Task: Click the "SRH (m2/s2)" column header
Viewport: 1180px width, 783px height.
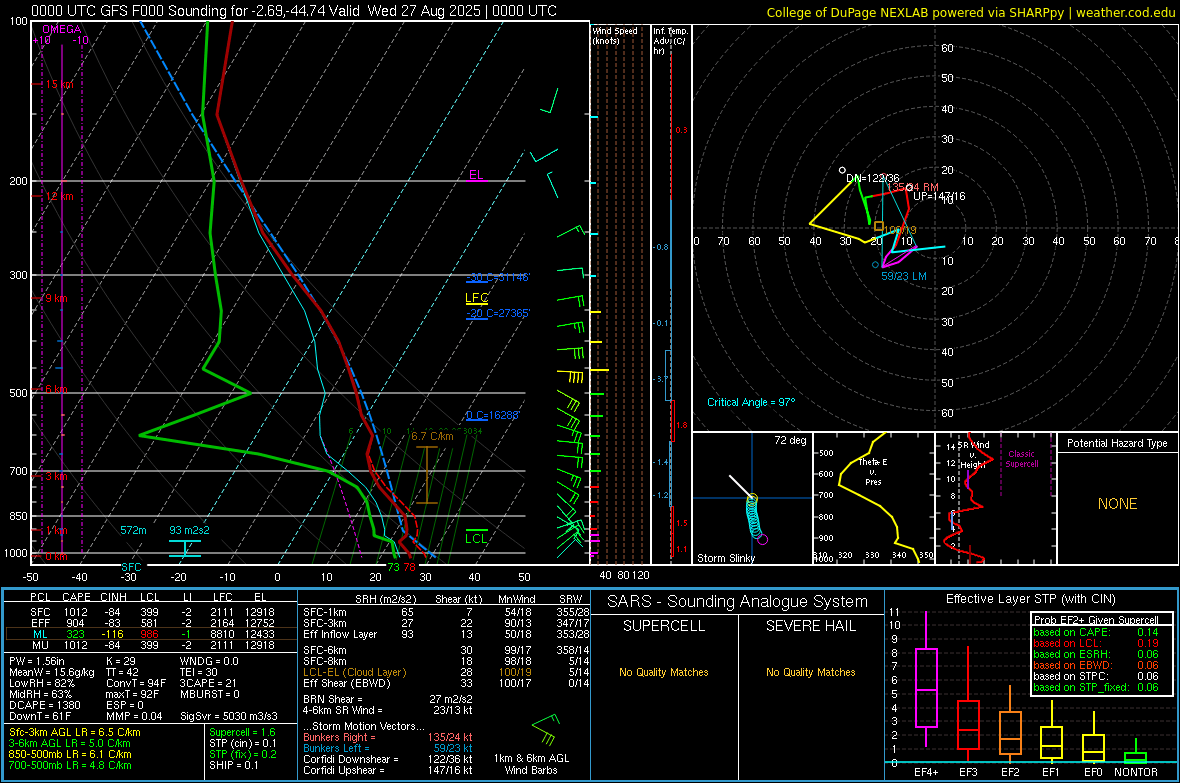Action: [387, 599]
